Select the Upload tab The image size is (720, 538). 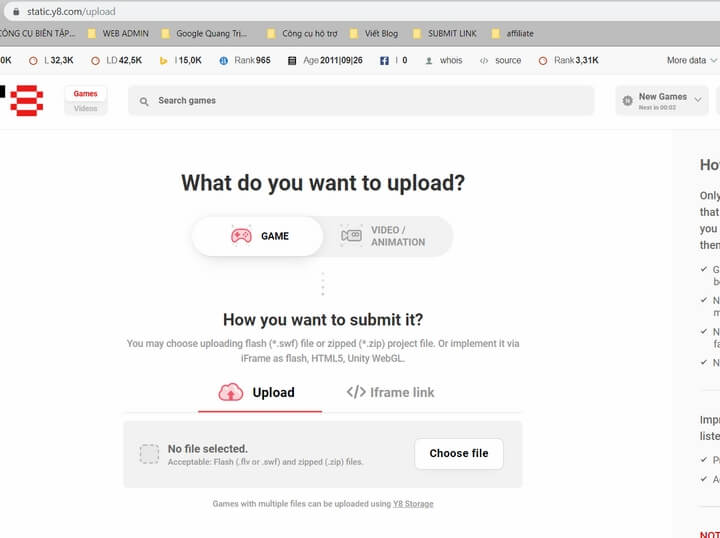(260, 393)
